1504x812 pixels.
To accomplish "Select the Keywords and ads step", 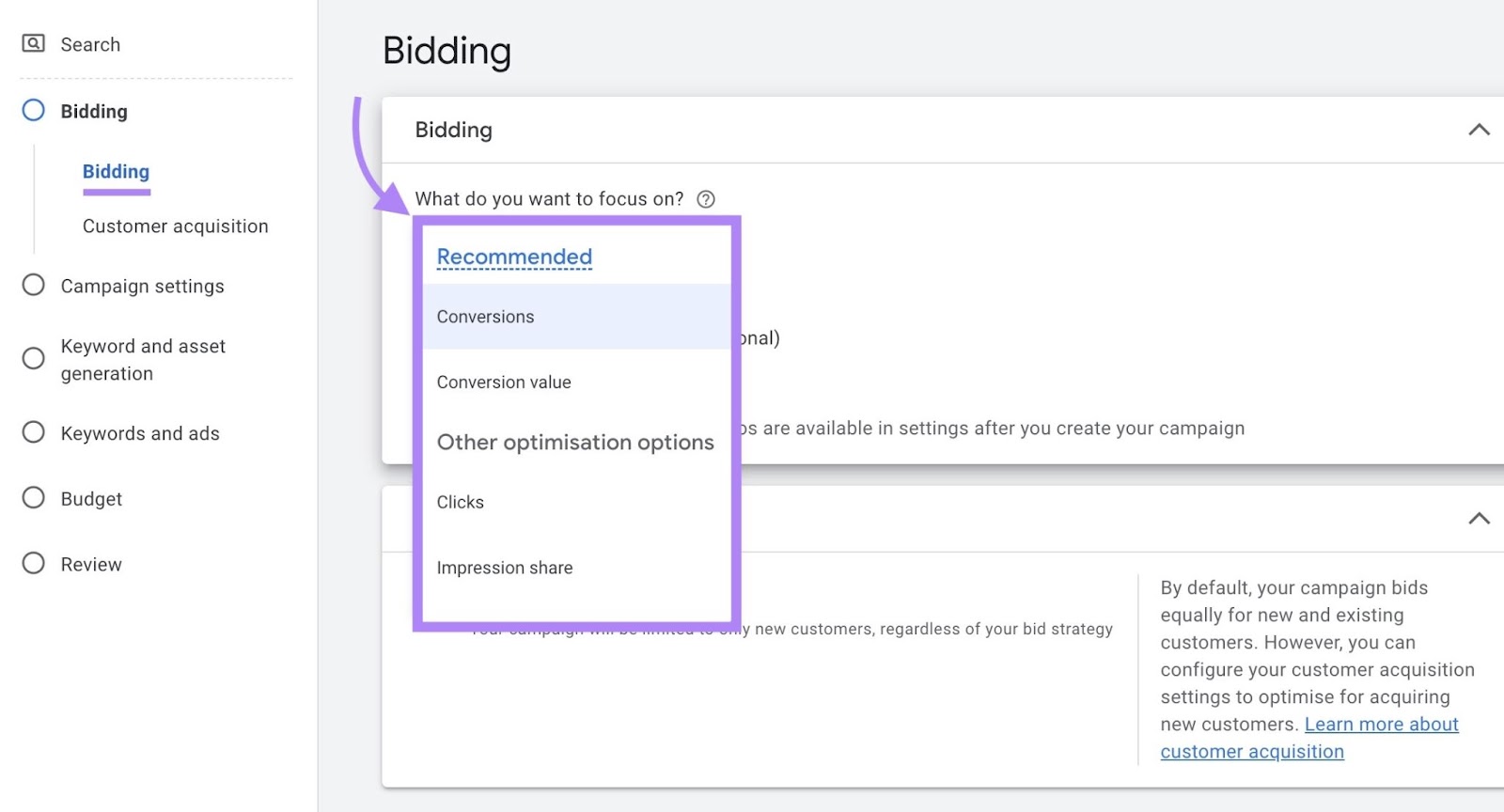I will click(x=140, y=433).
